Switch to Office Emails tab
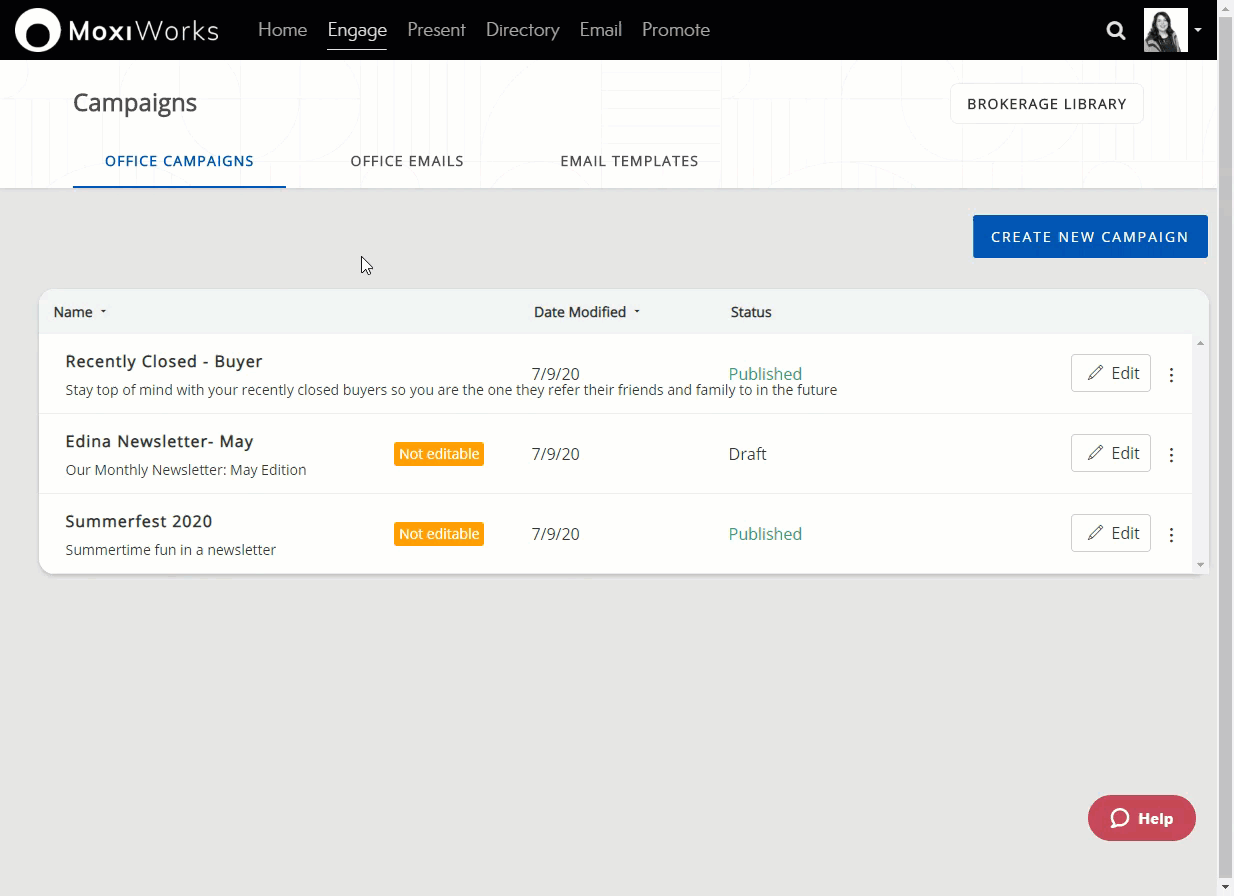This screenshot has height=896, width=1234. (407, 161)
